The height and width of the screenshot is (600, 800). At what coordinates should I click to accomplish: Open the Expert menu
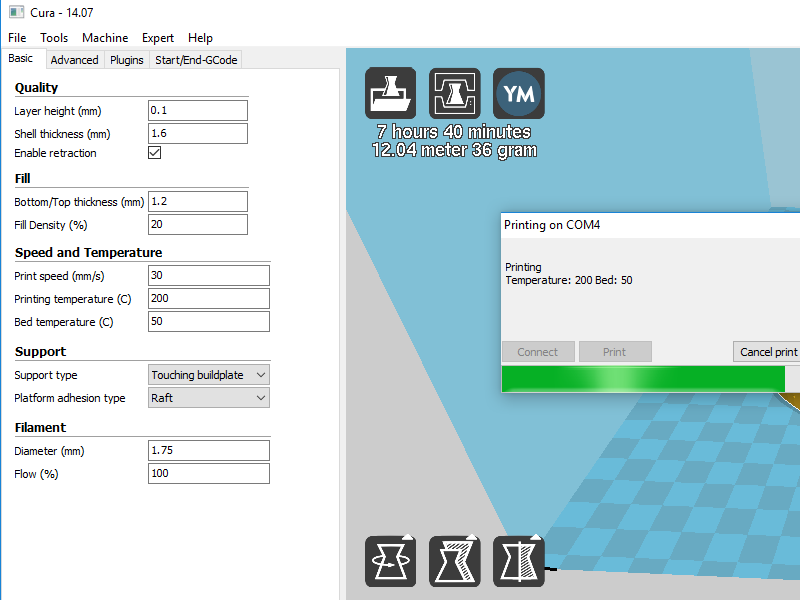click(x=158, y=38)
